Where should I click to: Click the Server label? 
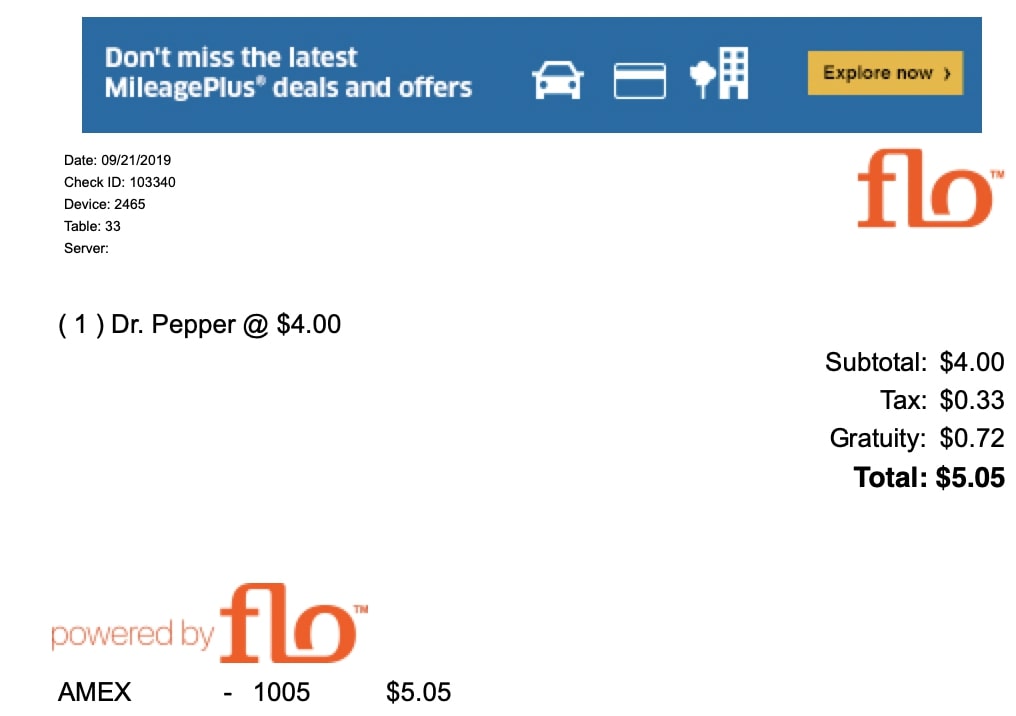click(86, 248)
